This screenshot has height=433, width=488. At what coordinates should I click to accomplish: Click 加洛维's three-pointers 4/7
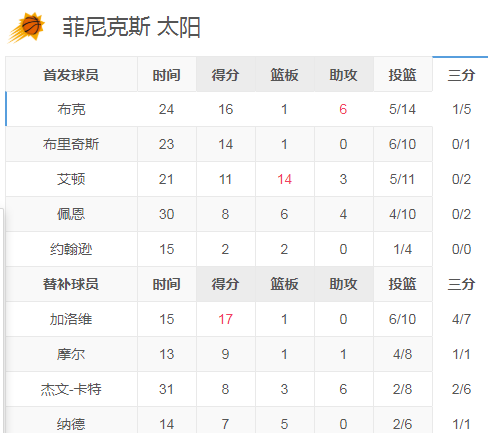[x=461, y=319]
